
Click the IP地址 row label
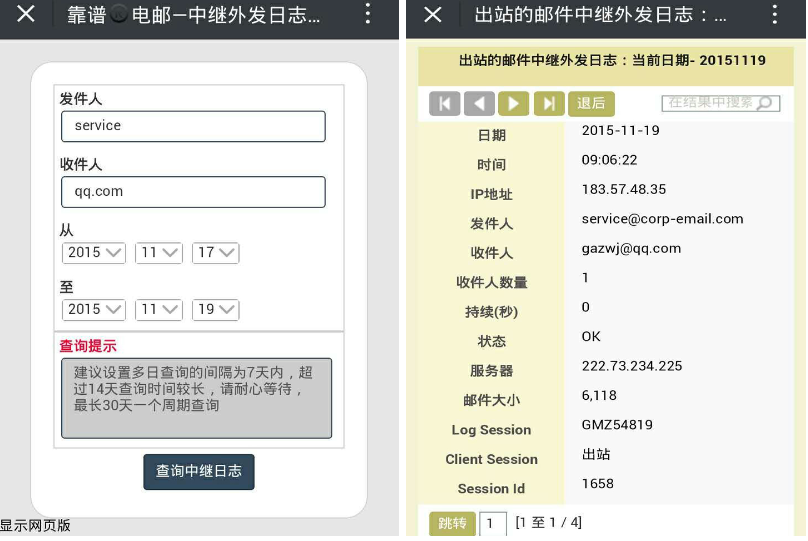491,194
